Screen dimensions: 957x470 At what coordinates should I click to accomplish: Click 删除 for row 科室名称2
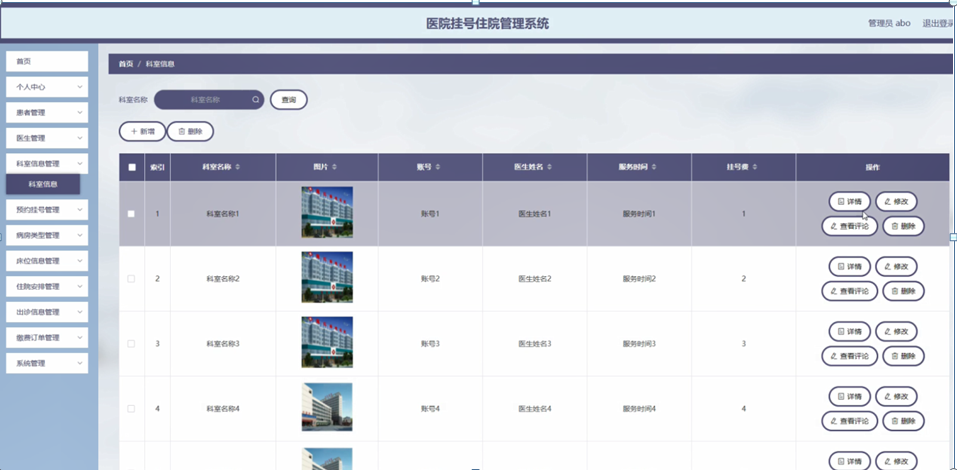903,291
